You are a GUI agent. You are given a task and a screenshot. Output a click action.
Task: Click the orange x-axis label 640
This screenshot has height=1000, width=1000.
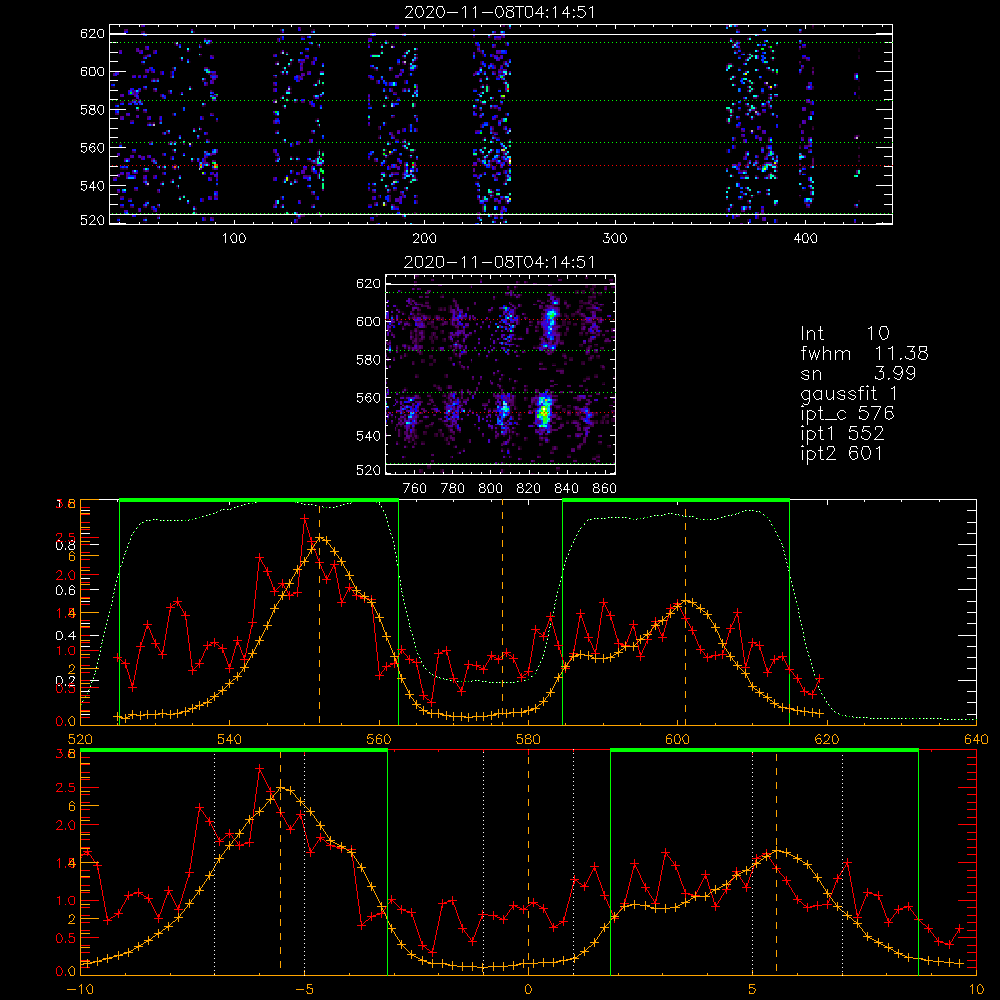point(976,740)
